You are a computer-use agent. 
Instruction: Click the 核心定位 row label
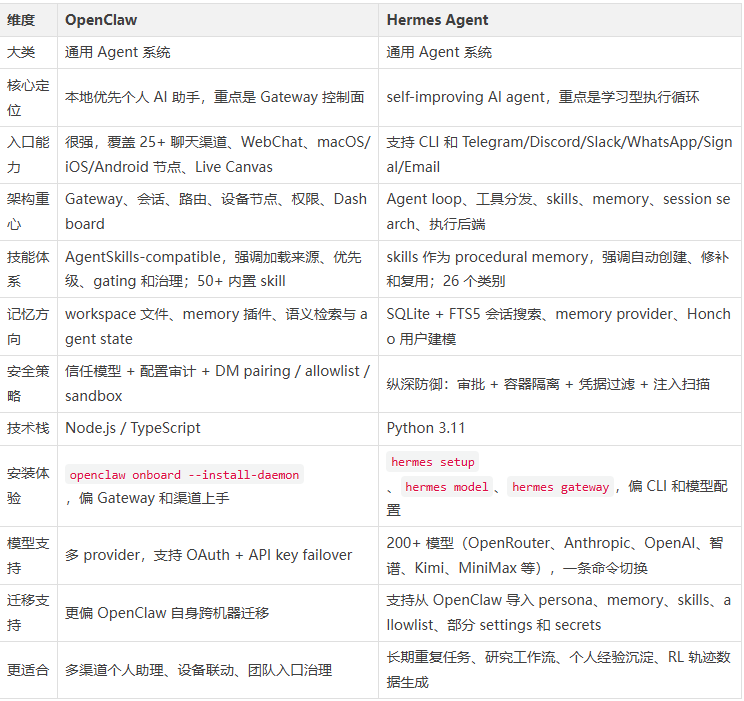point(28,97)
